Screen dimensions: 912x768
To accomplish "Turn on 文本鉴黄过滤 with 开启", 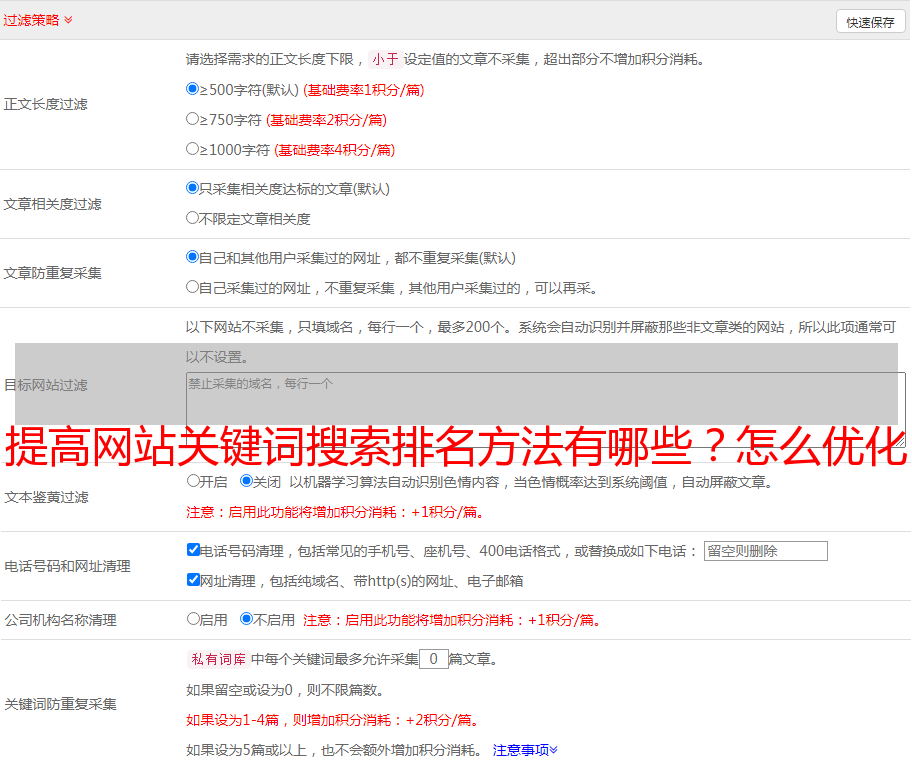I will pos(193,481).
